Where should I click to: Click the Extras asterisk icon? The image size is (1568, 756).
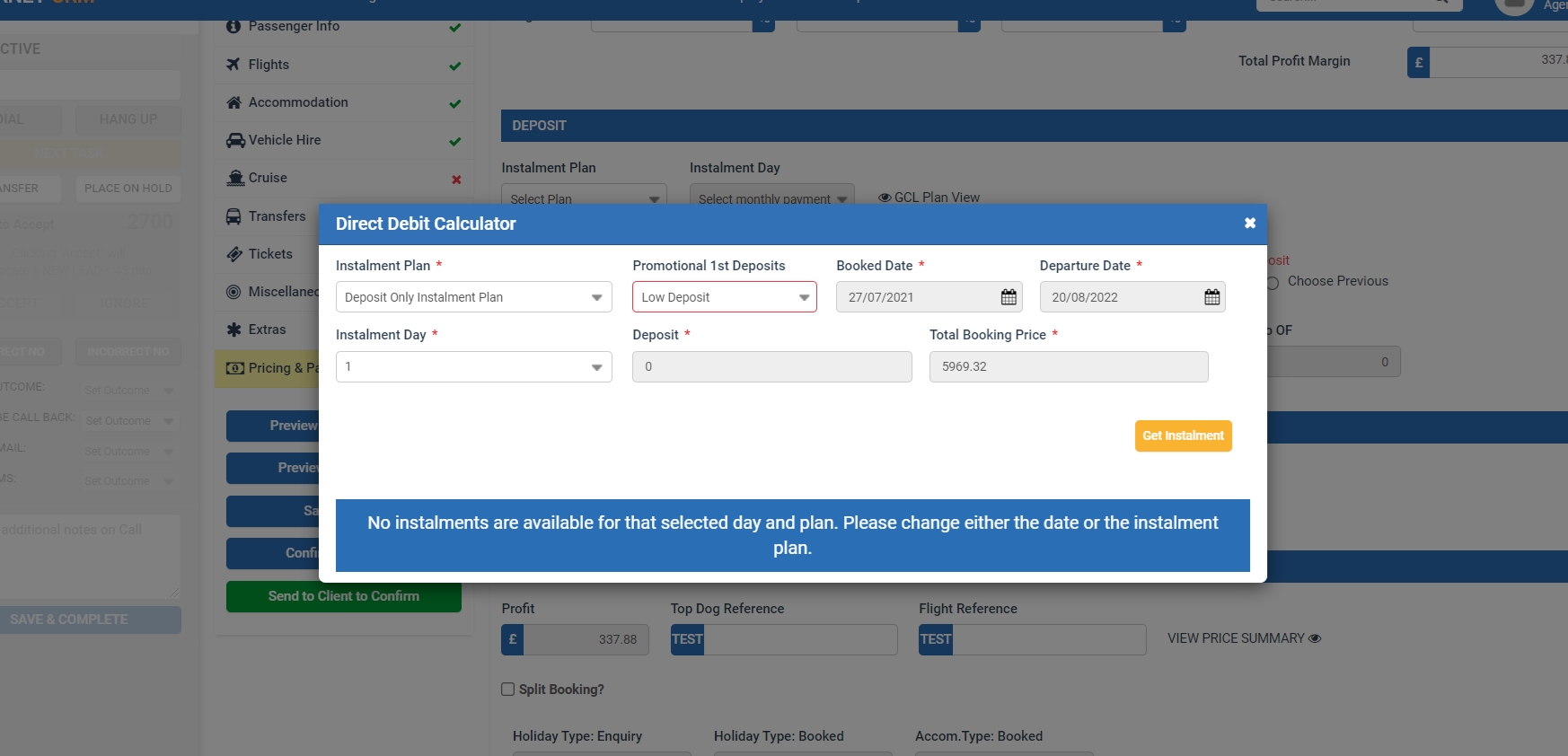tap(233, 330)
